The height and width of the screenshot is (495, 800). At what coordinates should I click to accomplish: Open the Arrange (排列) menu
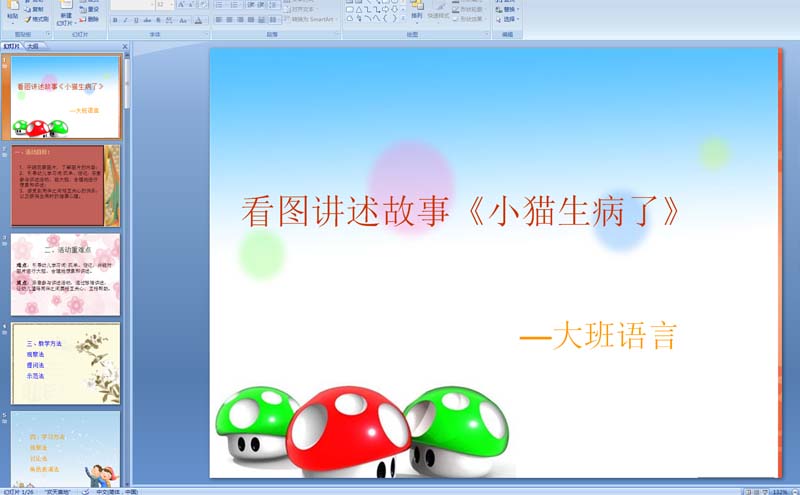point(417,12)
